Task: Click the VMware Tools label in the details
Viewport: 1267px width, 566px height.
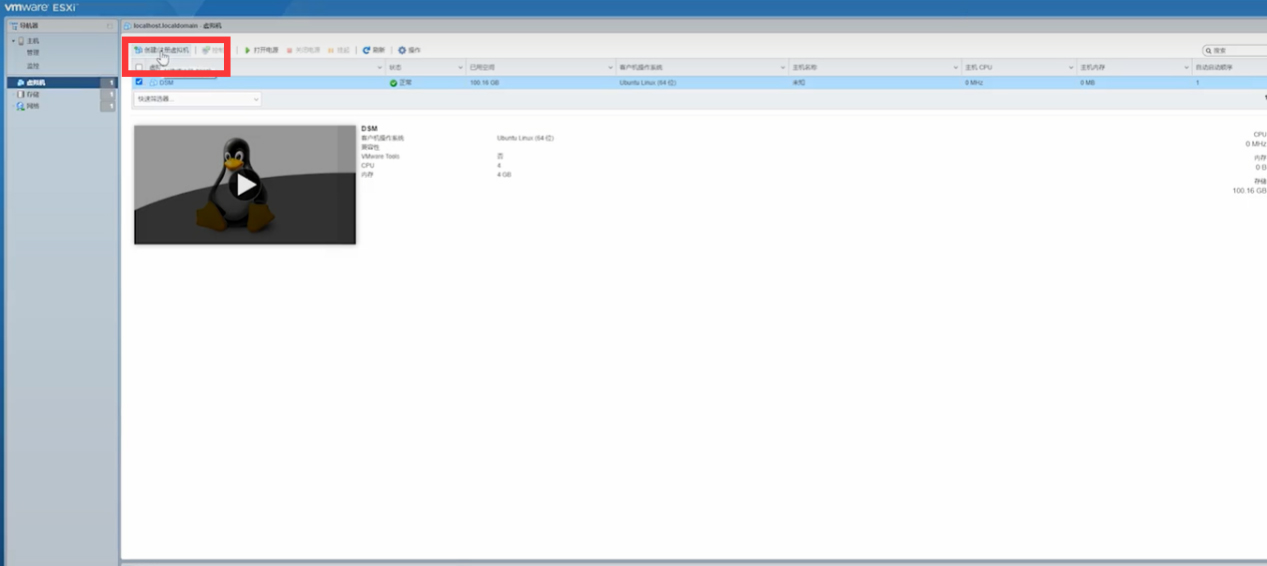Action: point(378,156)
